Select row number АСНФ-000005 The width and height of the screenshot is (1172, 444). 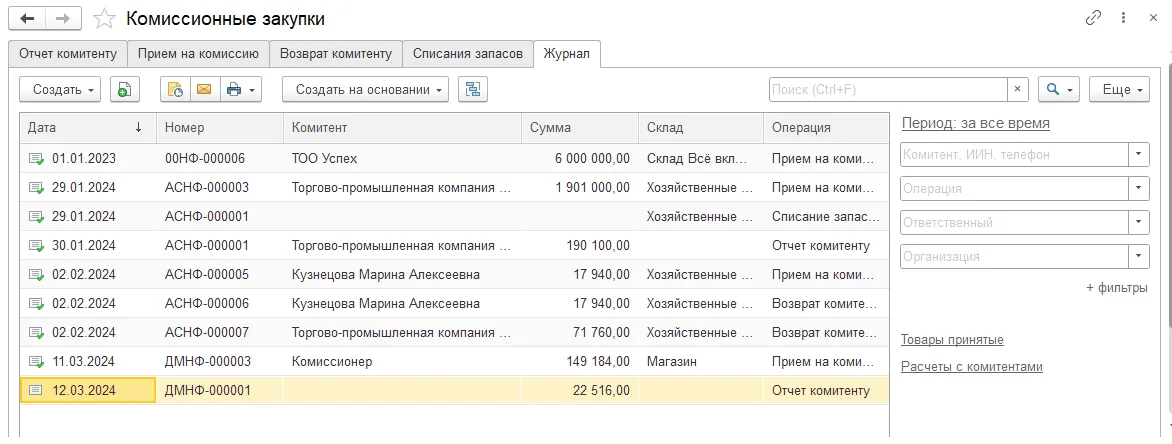(x=207, y=274)
